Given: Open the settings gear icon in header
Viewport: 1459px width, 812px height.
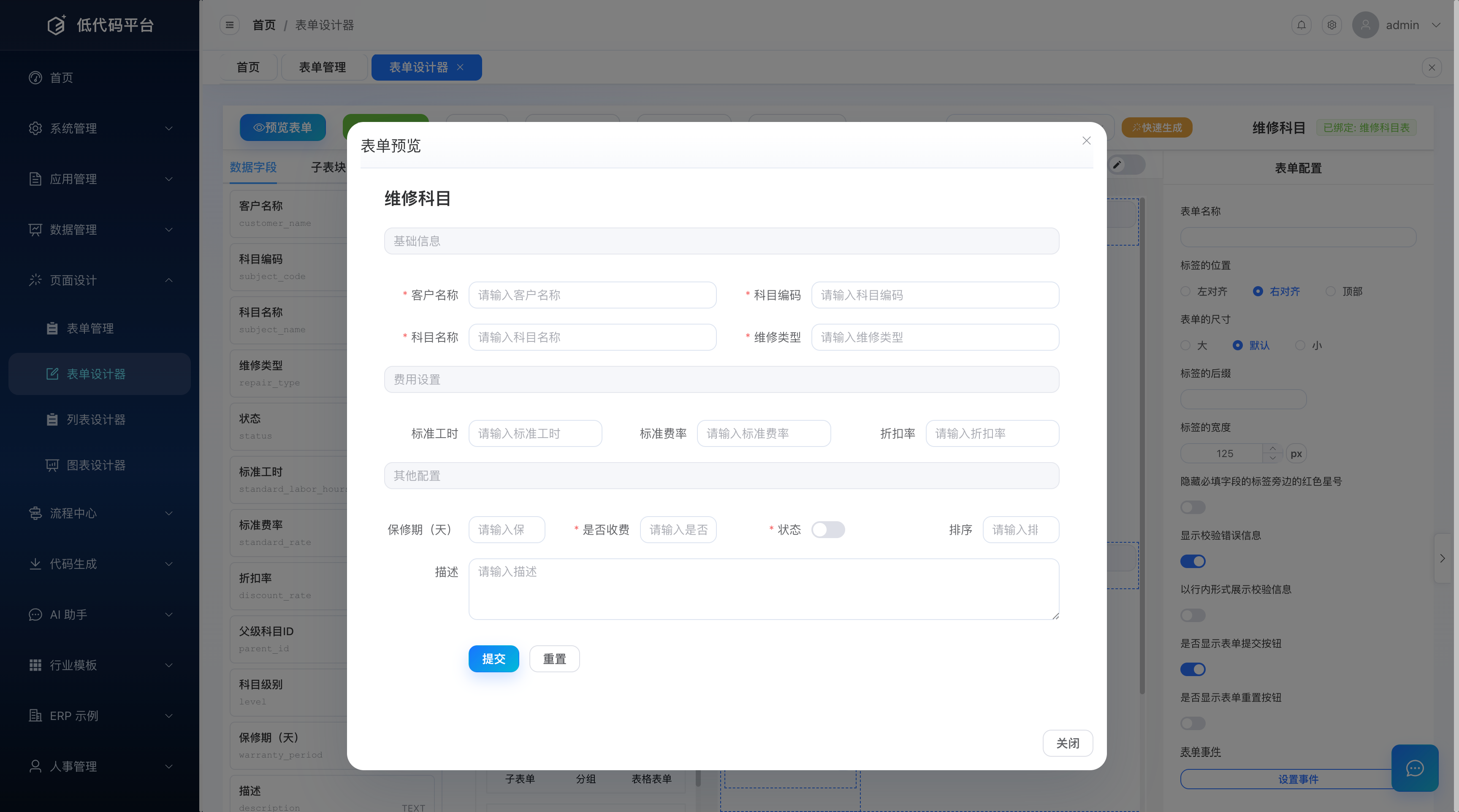Looking at the screenshot, I should click(1332, 25).
